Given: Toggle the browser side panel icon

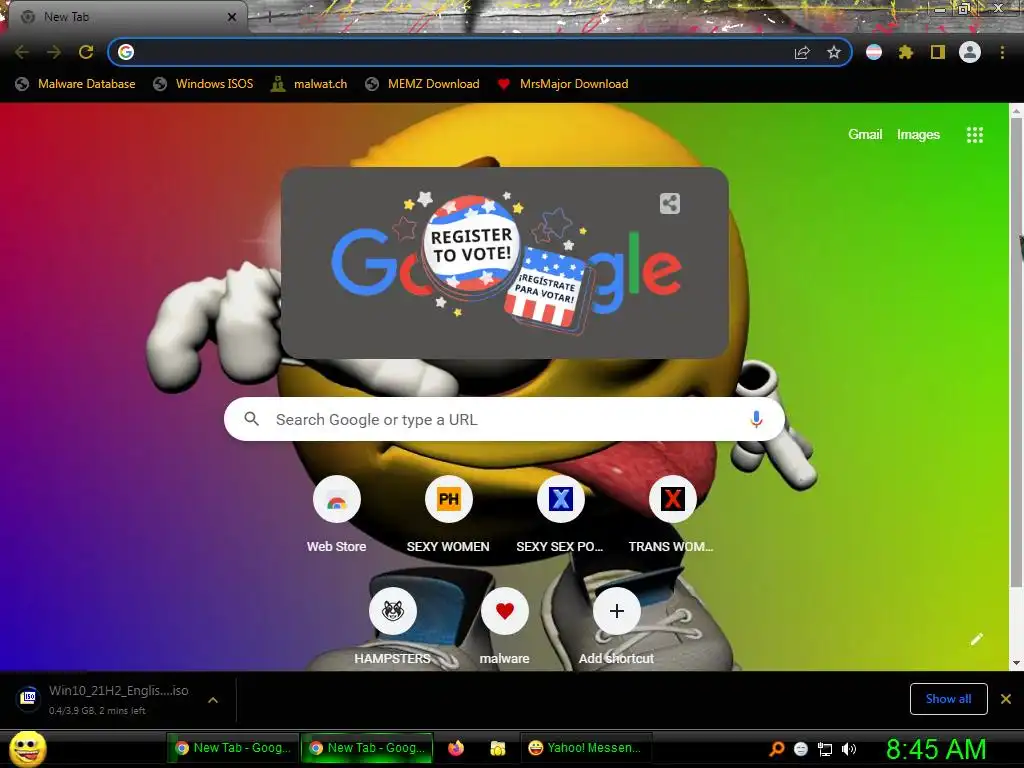Looking at the screenshot, I should 938,52.
